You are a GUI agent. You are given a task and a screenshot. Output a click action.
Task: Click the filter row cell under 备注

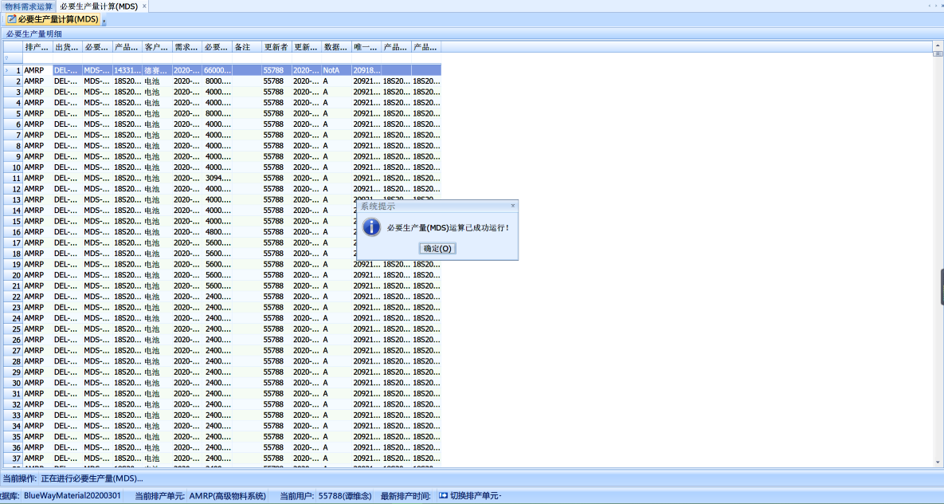[246, 59]
